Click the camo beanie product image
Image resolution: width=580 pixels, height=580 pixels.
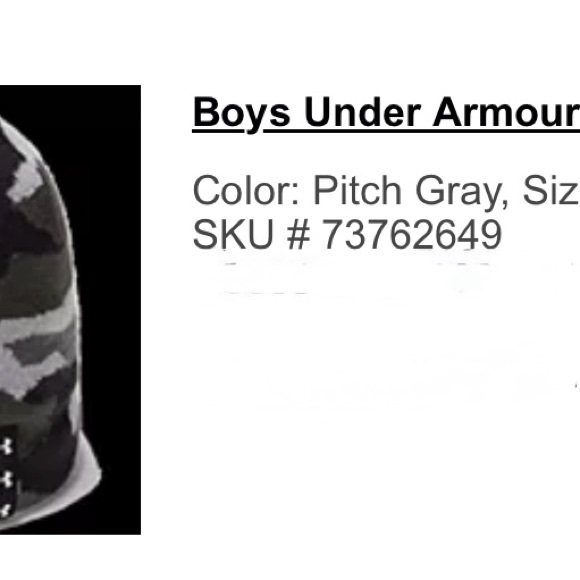(x=70, y=310)
